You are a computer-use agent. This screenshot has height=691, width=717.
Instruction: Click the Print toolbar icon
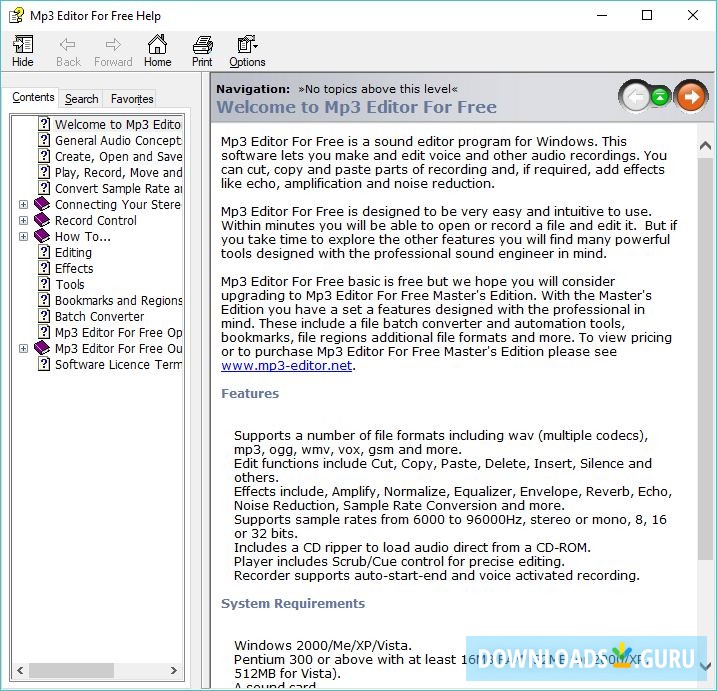202,51
